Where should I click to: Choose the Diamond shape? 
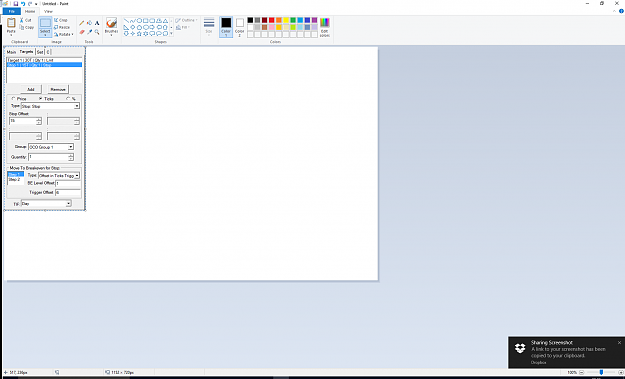pos(133,27)
